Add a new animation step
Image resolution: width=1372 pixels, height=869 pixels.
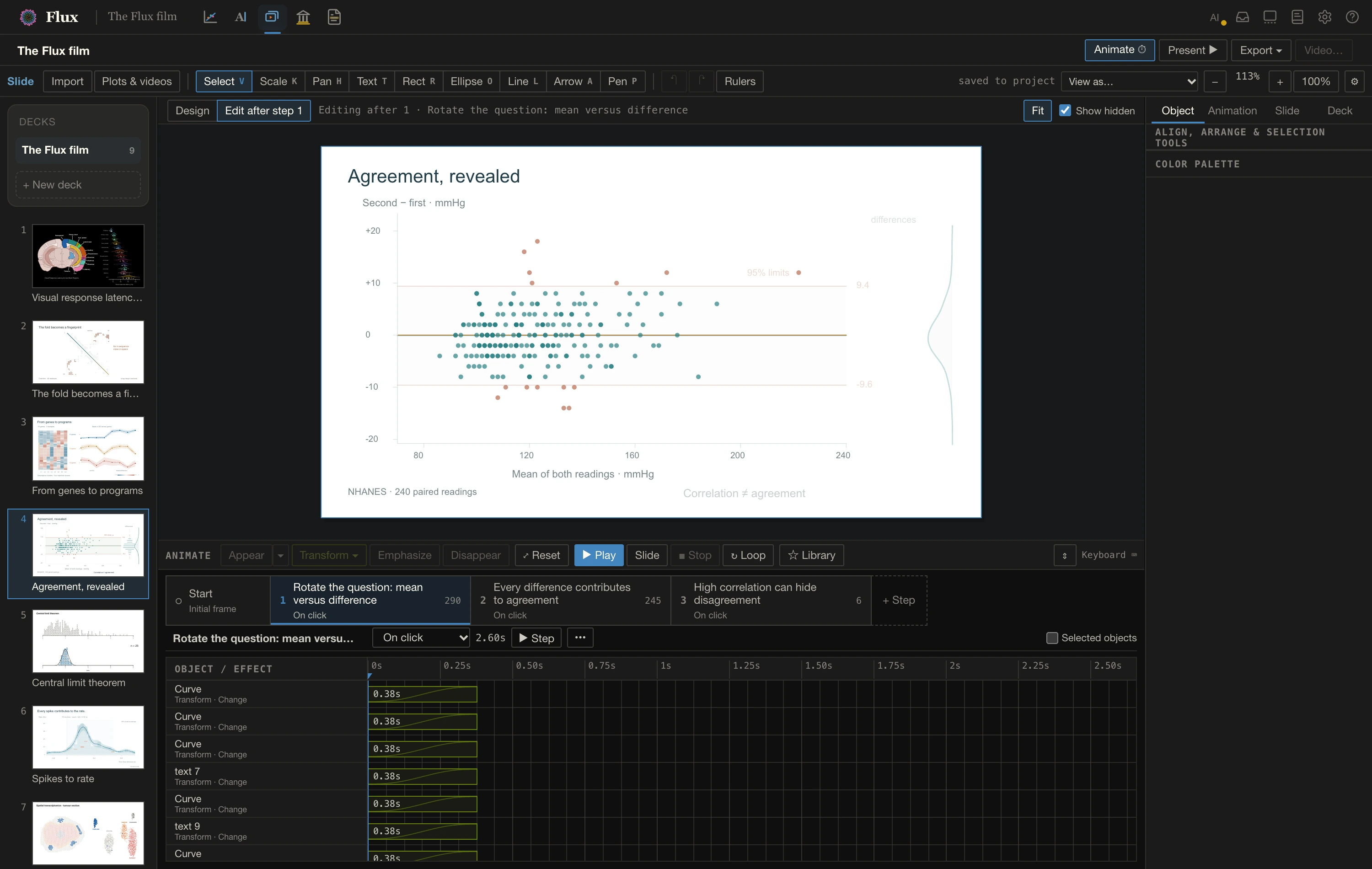[899, 600]
